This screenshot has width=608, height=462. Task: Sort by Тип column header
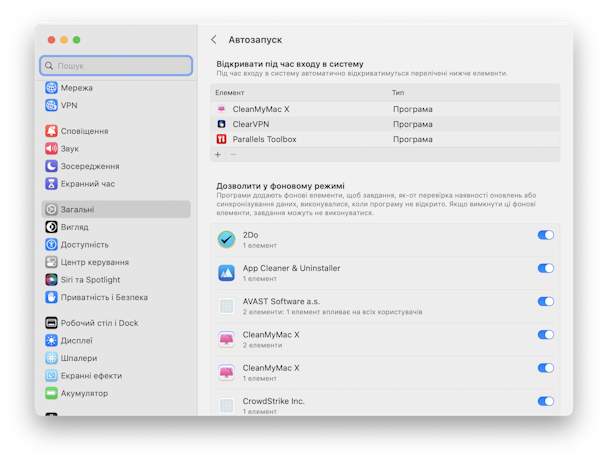point(398,93)
